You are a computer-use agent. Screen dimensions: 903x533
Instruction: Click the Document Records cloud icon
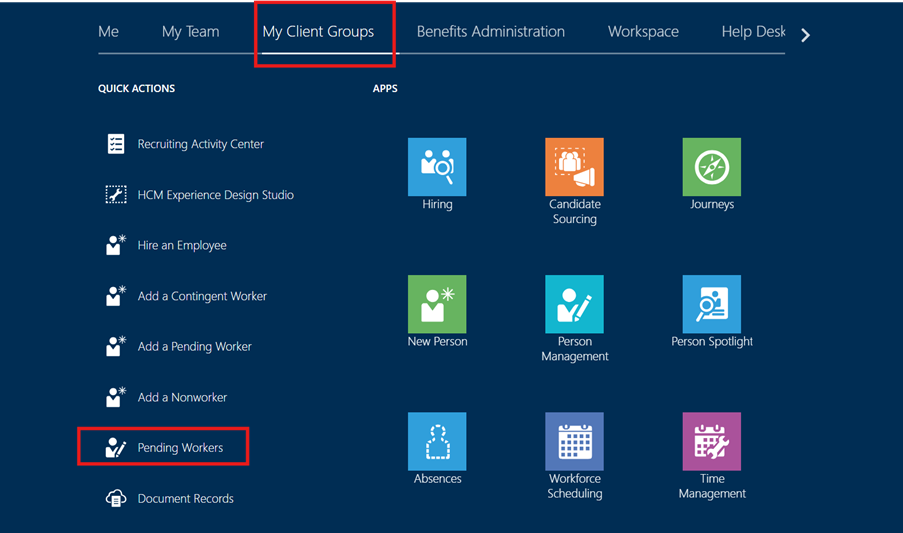click(x=116, y=498)
